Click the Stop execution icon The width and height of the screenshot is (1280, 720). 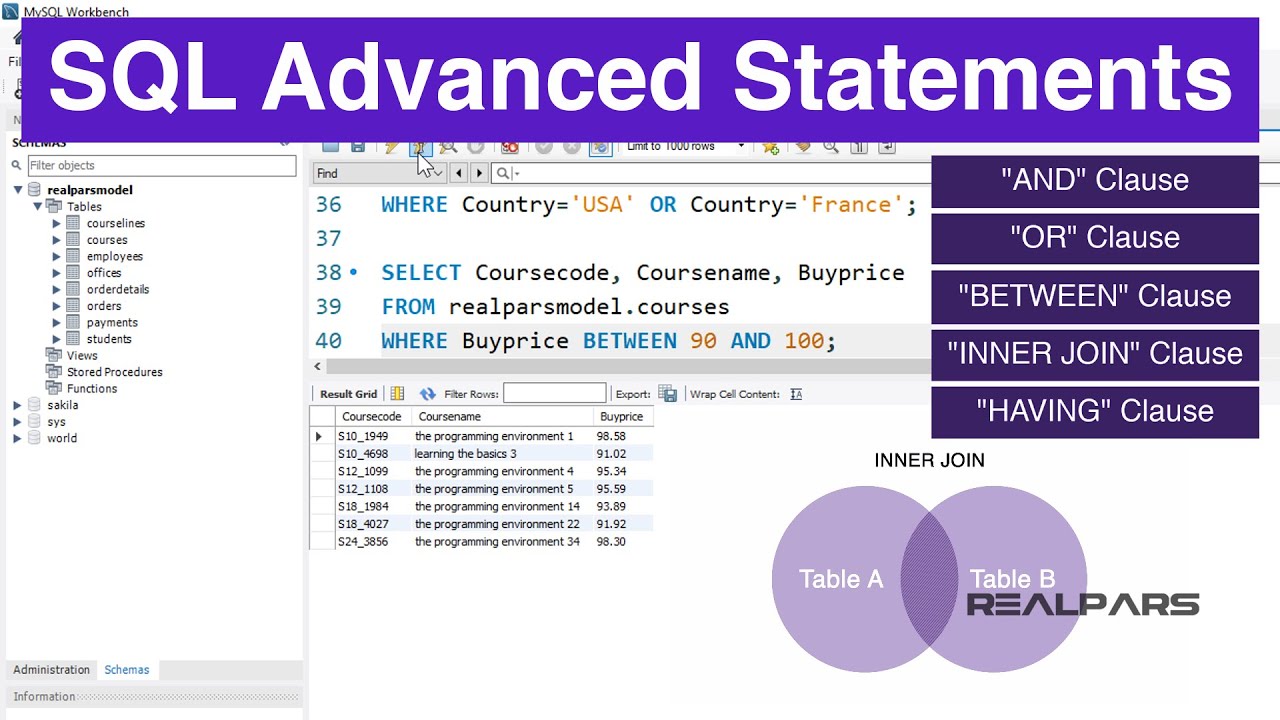pyautogui.click(x=476, y=147)
